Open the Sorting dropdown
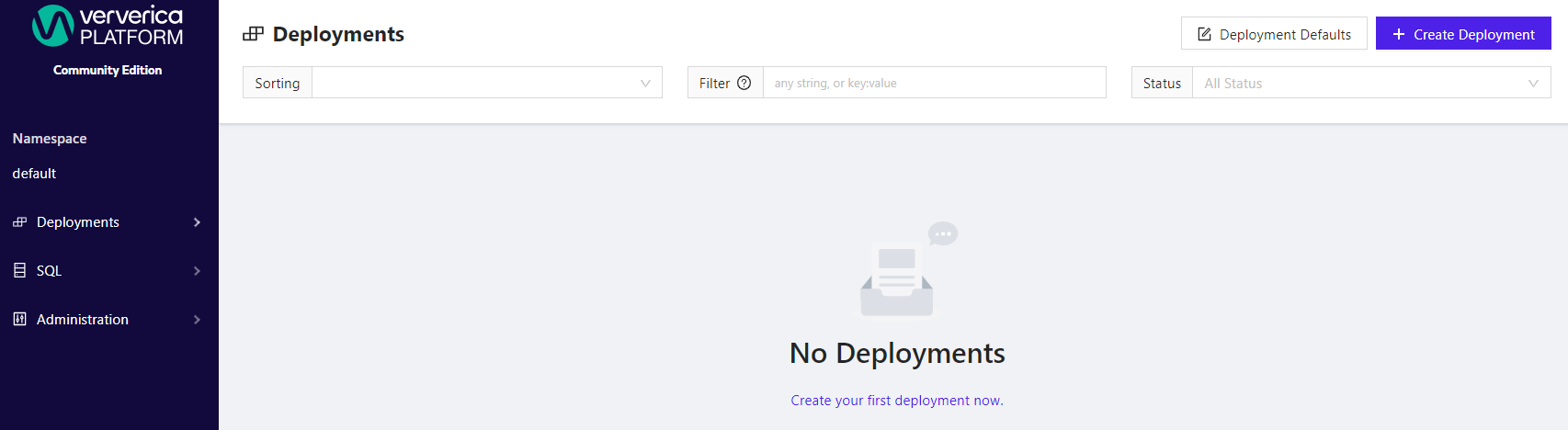Image resolution: width=1568 pixels, height=430 pixels. (487, 83)
